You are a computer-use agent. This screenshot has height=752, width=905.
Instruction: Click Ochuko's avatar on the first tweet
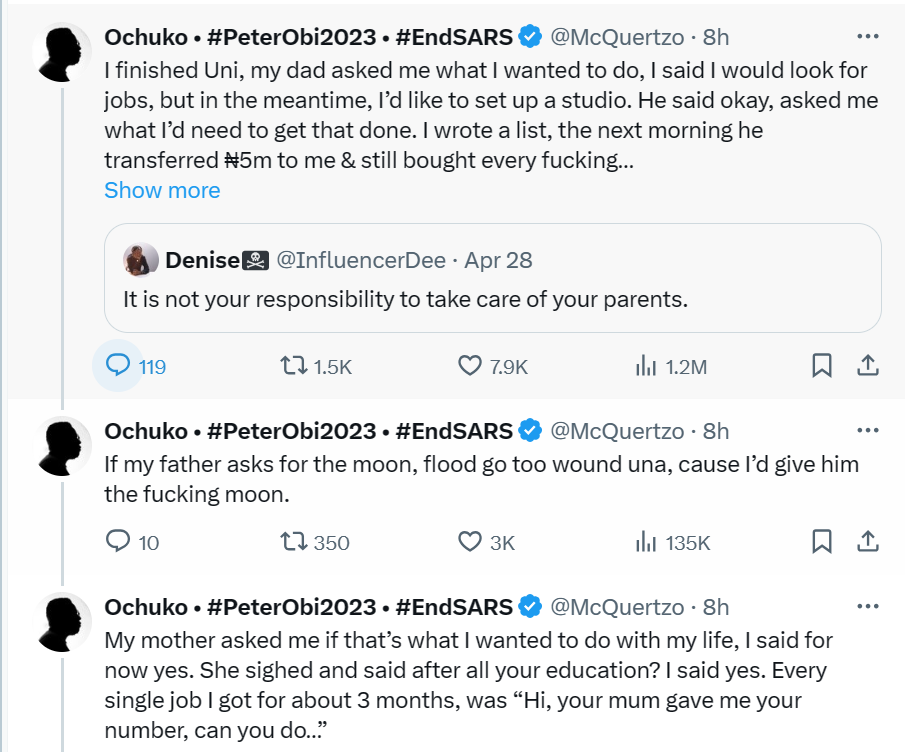coord(63,50)
